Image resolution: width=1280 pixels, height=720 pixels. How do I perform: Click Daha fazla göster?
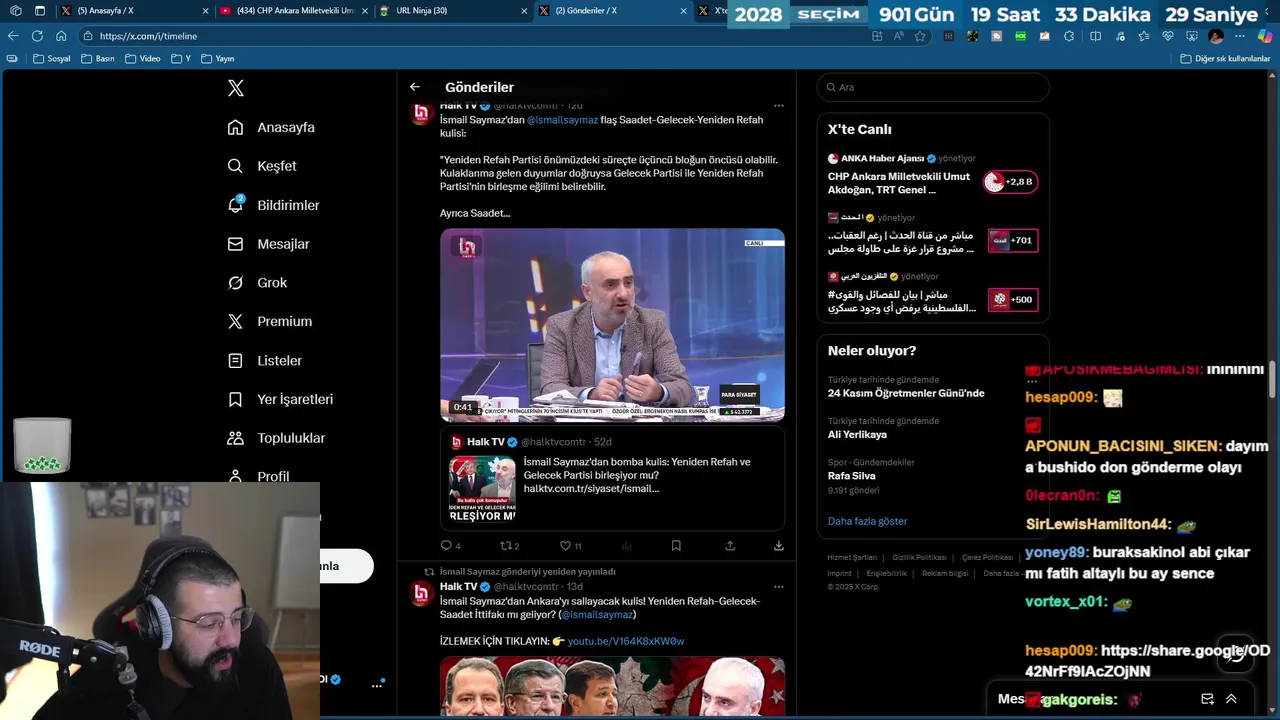pyautogui.click(x=867, y=521)
